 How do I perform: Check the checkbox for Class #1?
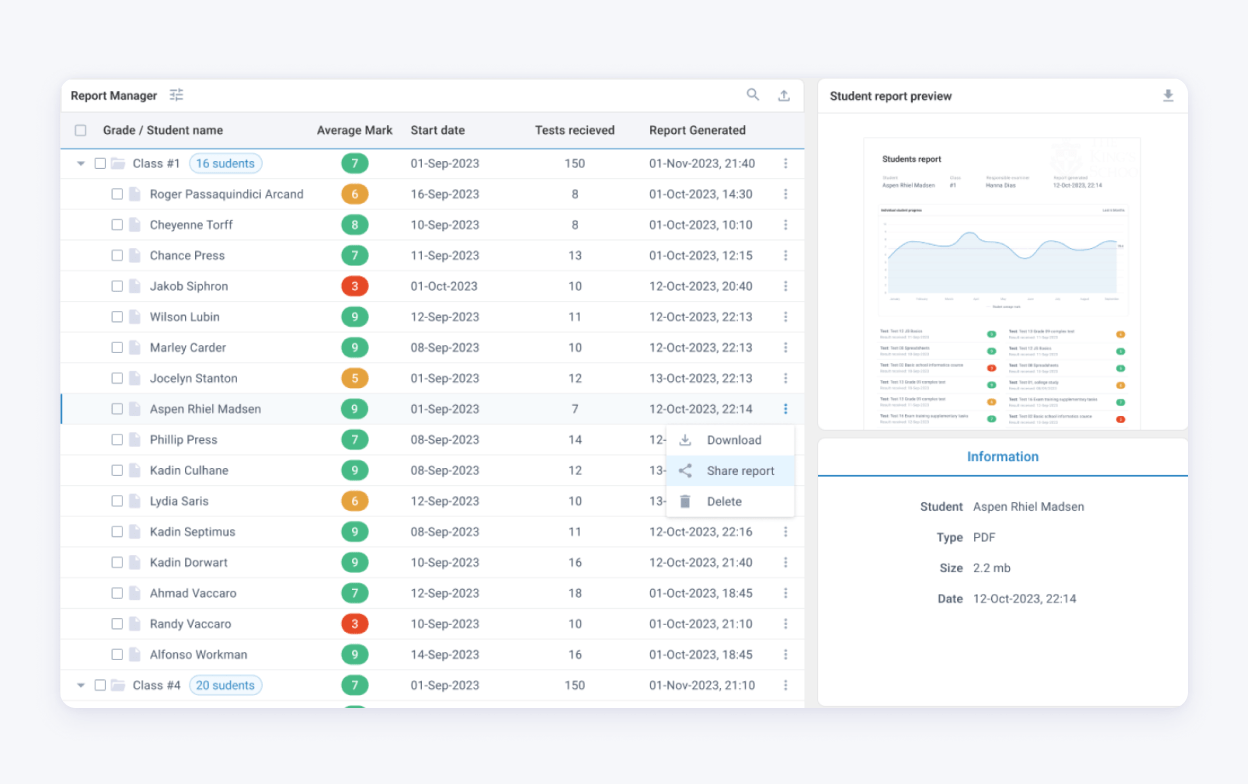pyautogui.click(x=100, y=163)
